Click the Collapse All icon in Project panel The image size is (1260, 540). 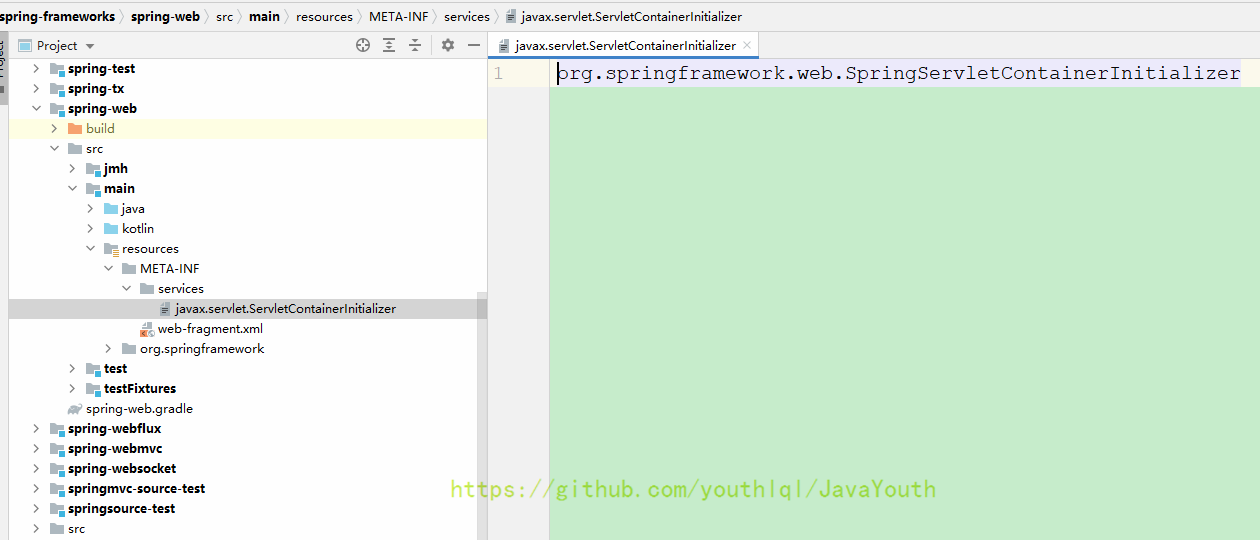(x=415, y=45)
